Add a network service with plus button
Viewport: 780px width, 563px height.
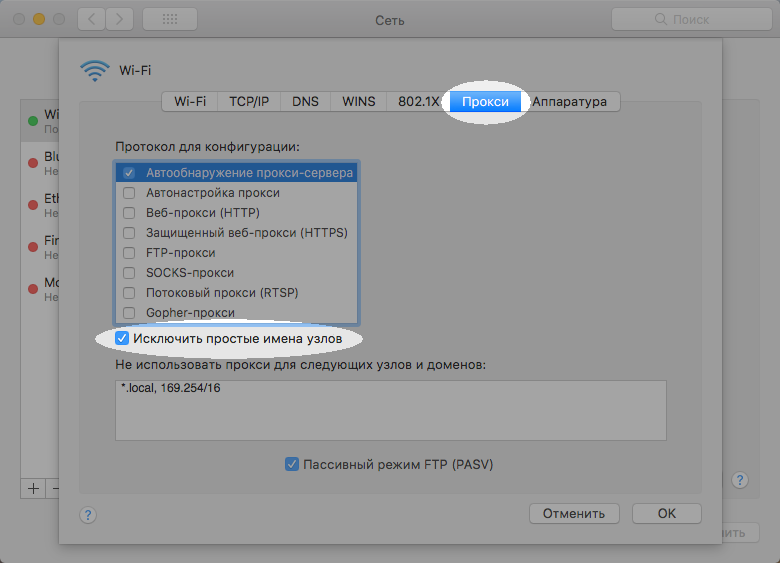pyautogui.click(x=33, y=488)
